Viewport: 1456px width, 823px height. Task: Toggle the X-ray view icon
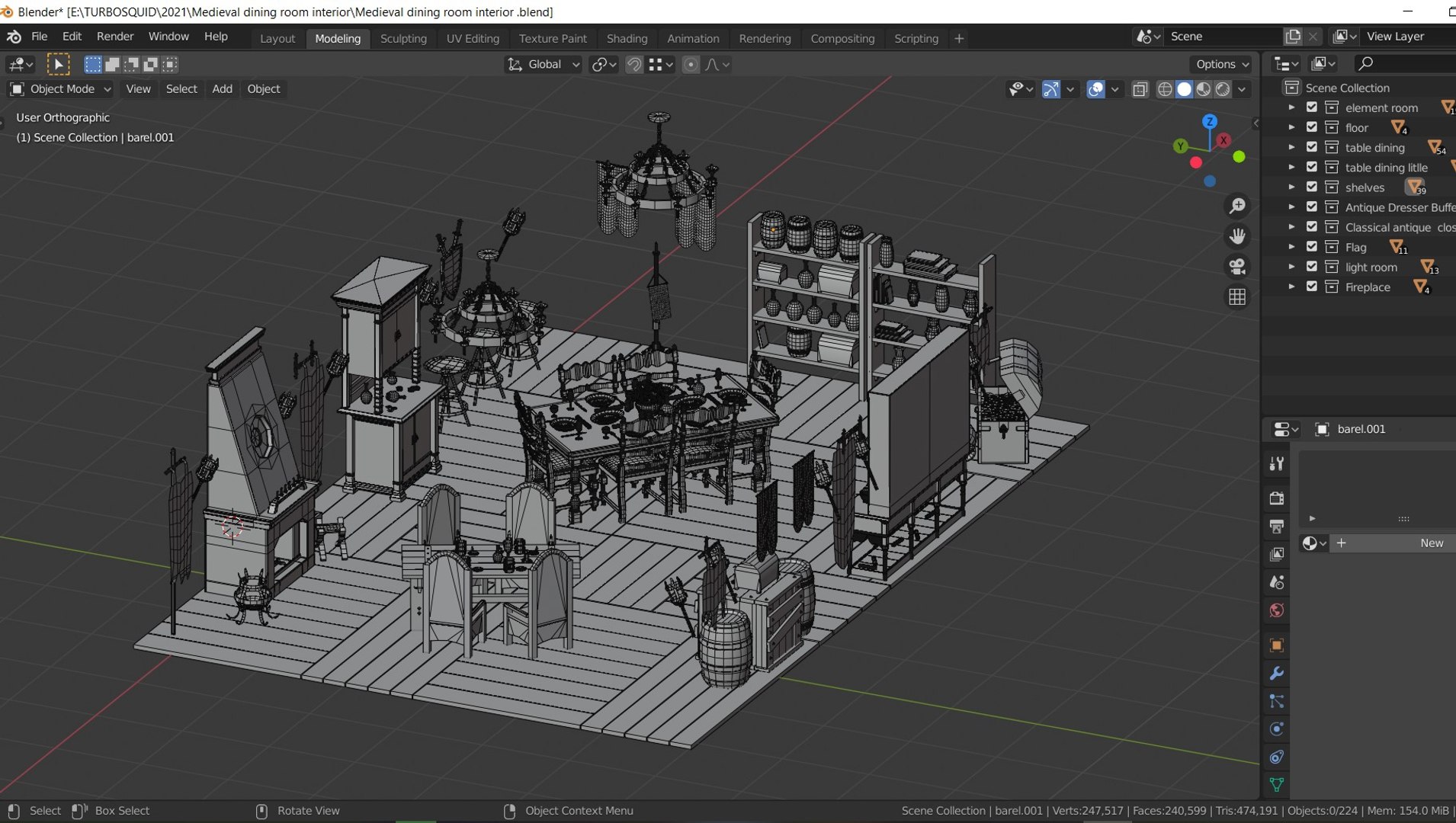(1140, 89)
